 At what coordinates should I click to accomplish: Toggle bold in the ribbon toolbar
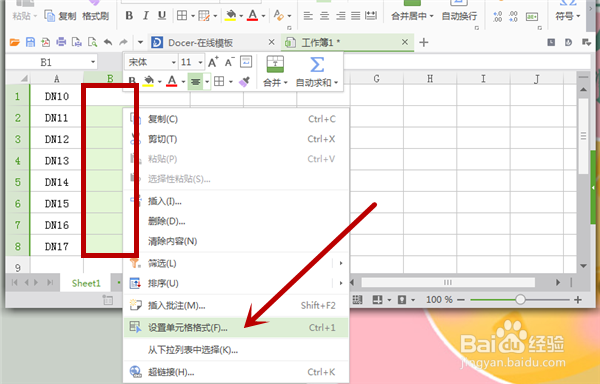pos(129,16)
